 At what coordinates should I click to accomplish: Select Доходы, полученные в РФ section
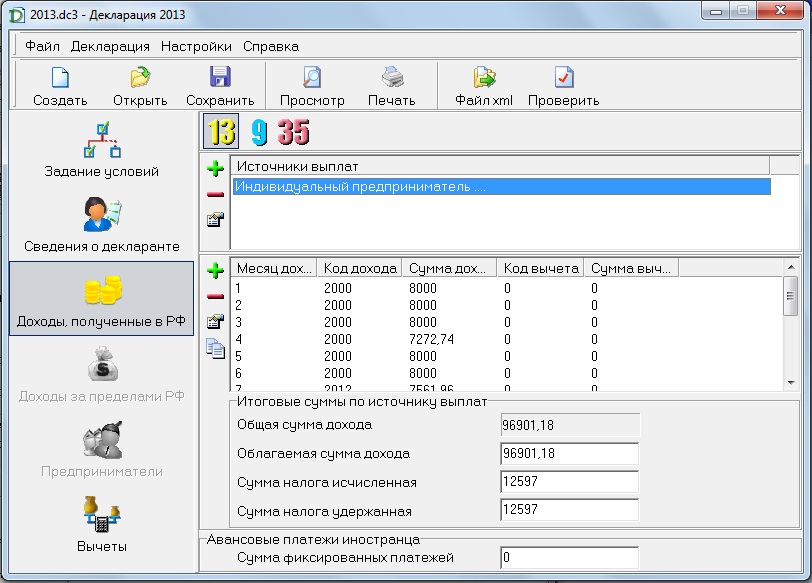pos(102,299)
